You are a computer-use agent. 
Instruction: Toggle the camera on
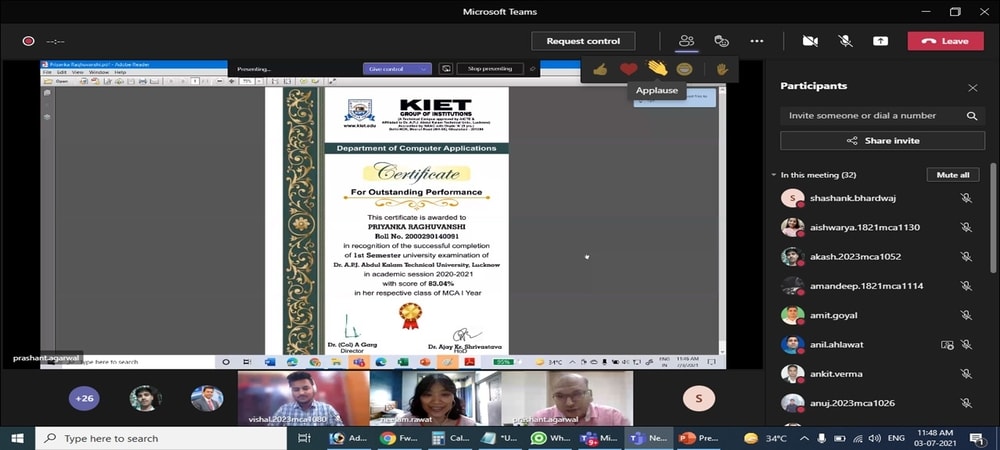810,41
